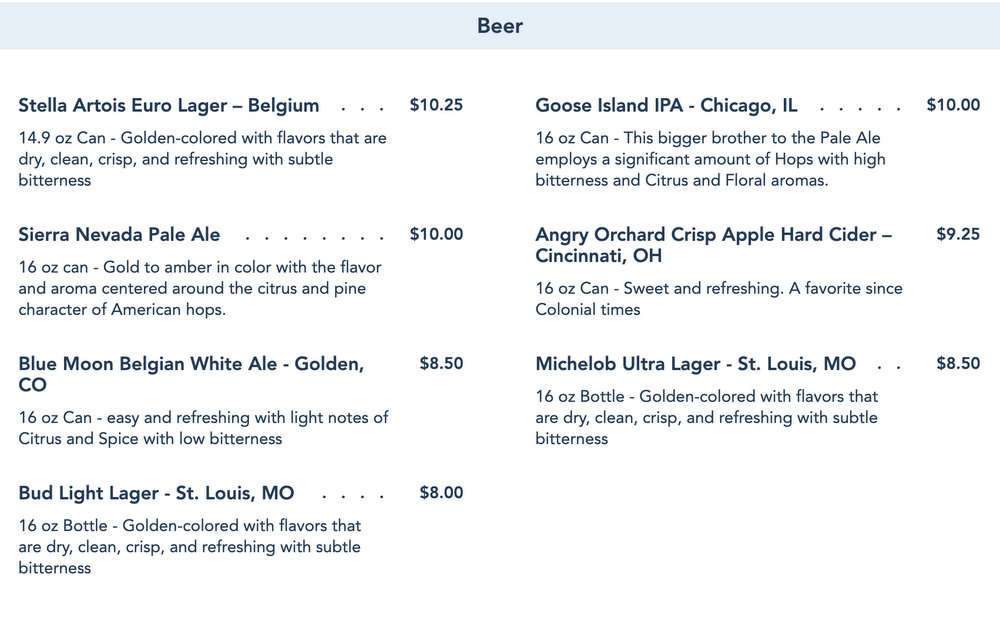Screen dimensions: 1000x638
Task: Click the Stella Artois $10.25 price
Action: click(x=436, y=105)
